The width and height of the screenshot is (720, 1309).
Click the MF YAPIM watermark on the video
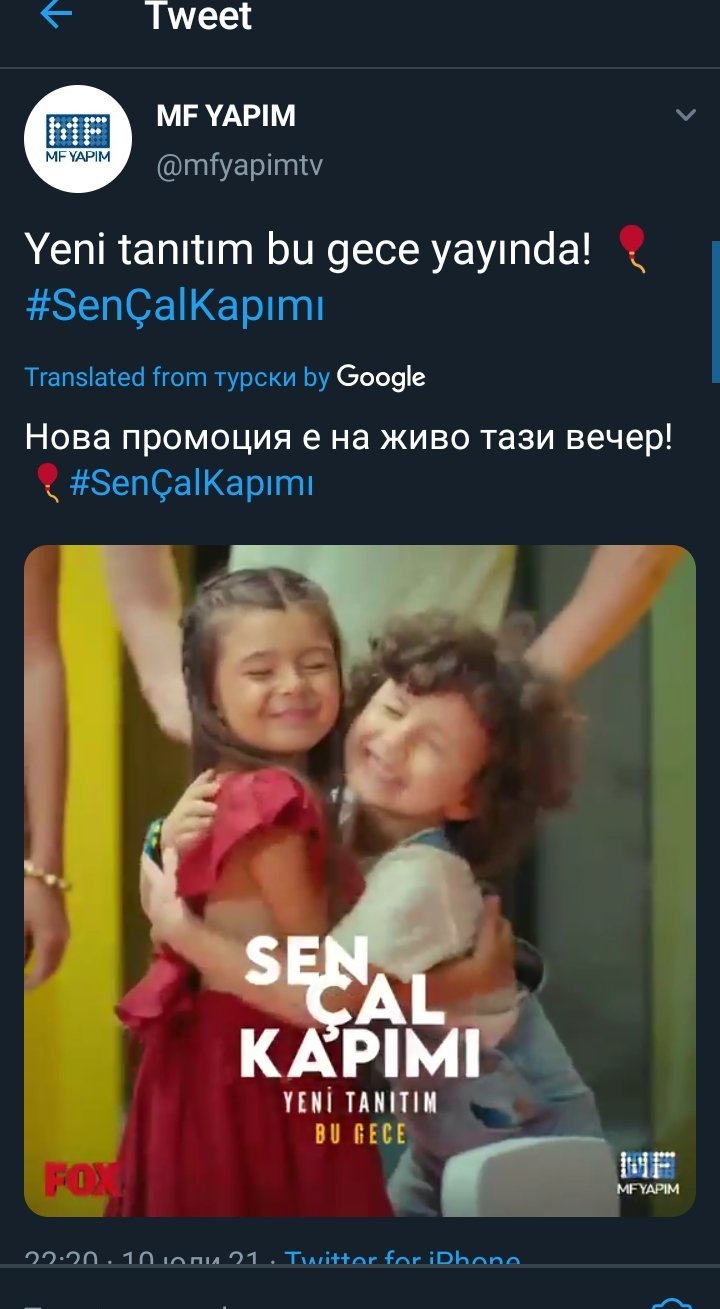[x=648, y=1172]
